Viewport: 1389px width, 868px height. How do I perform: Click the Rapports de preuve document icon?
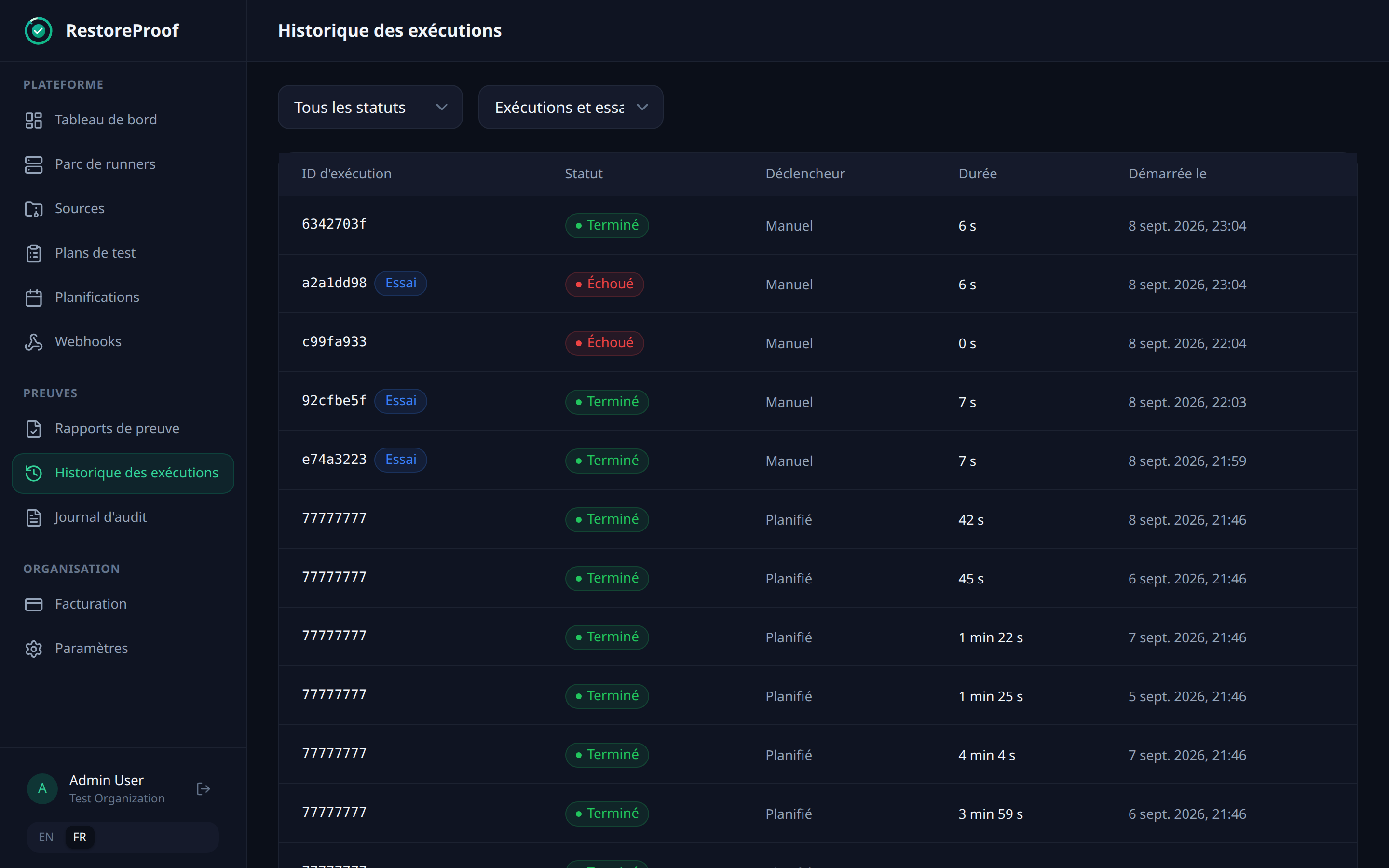pos(34,429)
